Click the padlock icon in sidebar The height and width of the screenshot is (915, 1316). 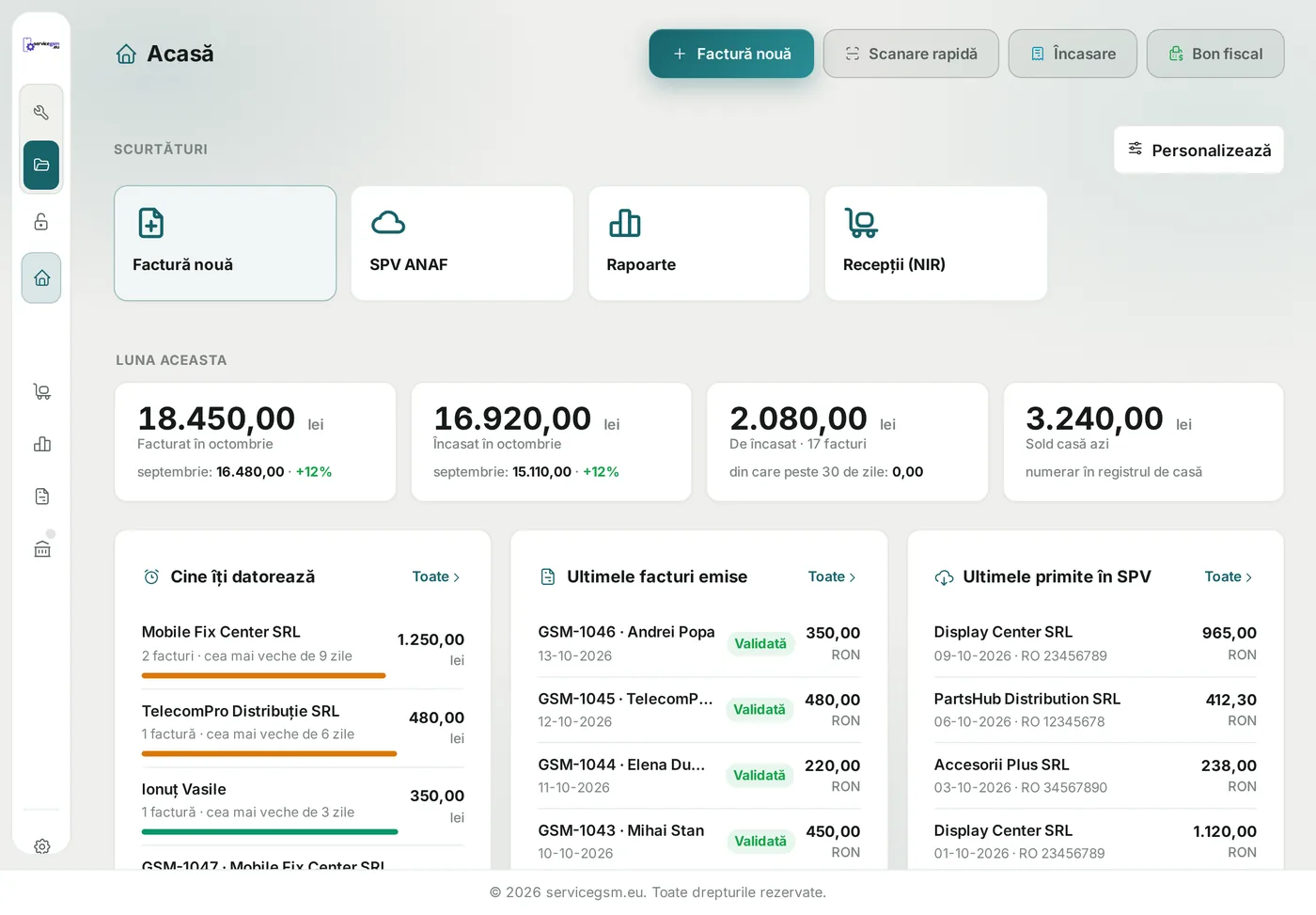tap(41, 222)
